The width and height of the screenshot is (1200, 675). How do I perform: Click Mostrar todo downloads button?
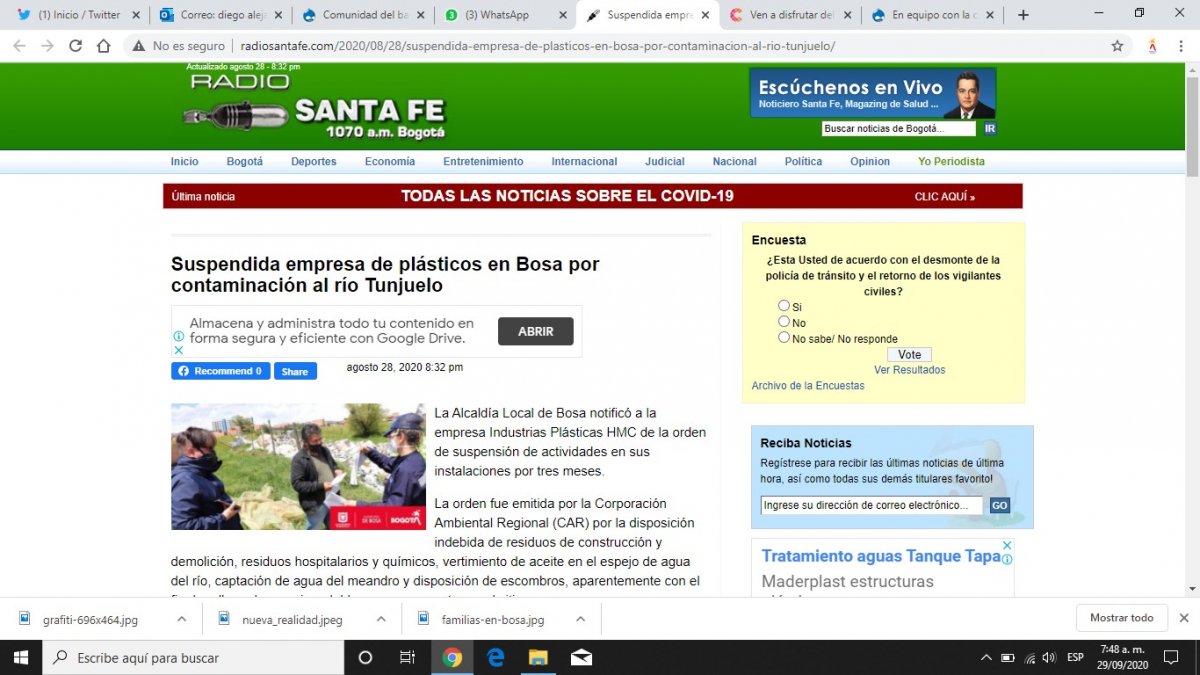(x=1121, y=618)
